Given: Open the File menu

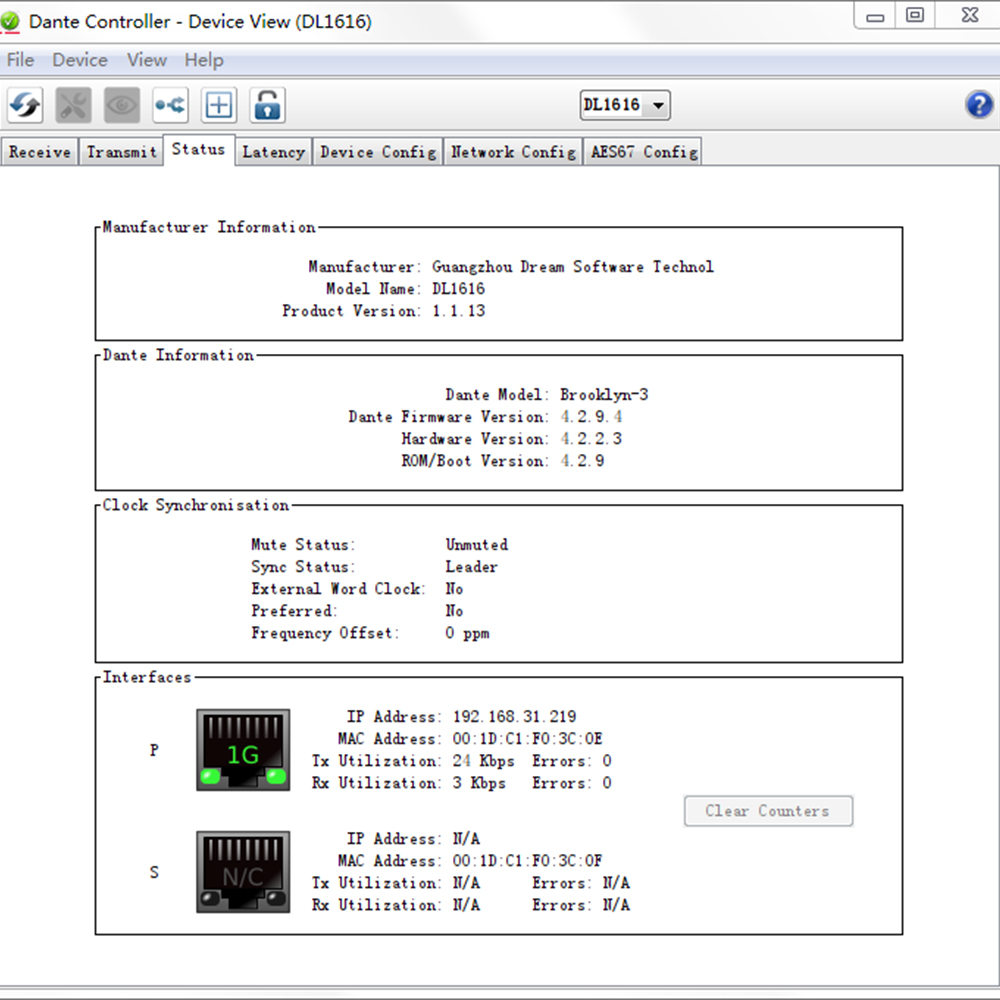Looking at the screenshot, I should [x=20, y=60].
